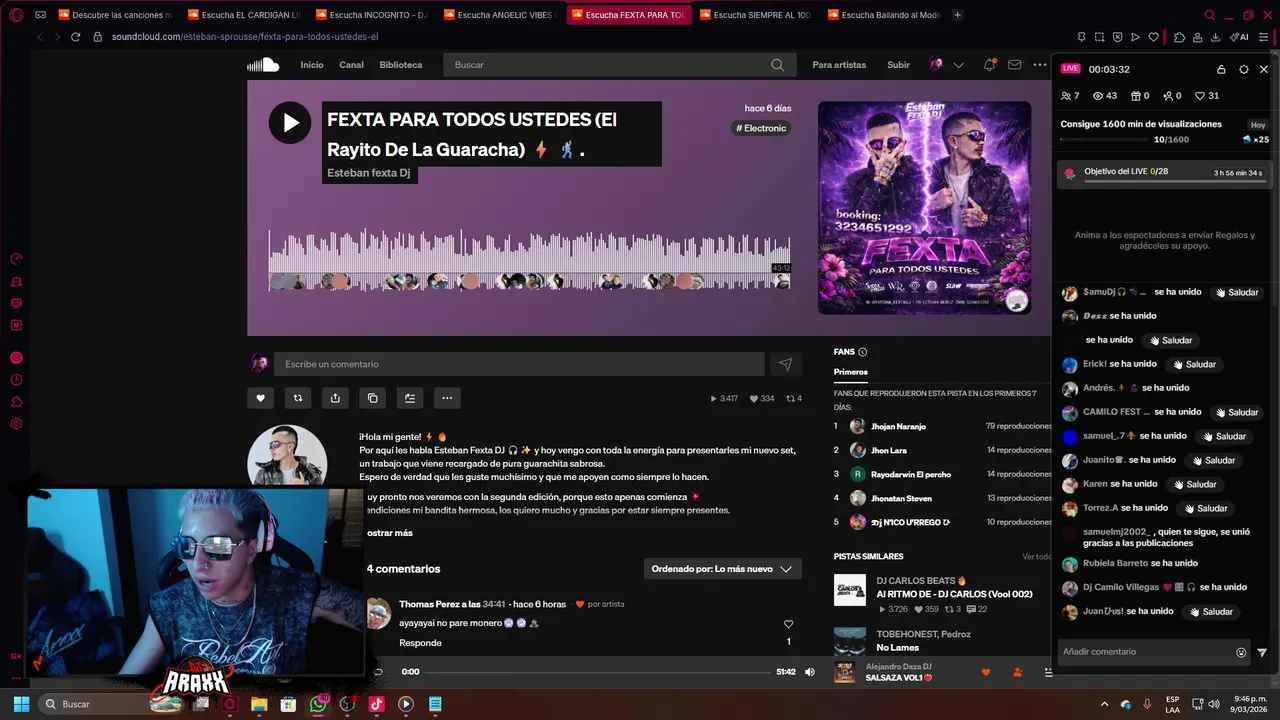
Task: Click the SoundCloud logo
Action: (x=263, y=65)
